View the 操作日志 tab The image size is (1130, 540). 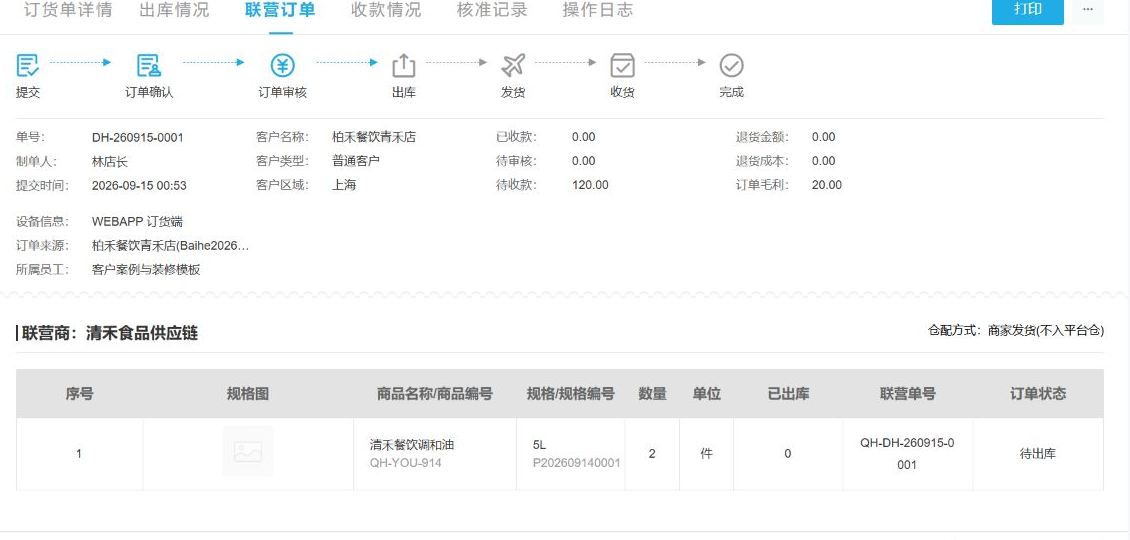tap(598, 10)
